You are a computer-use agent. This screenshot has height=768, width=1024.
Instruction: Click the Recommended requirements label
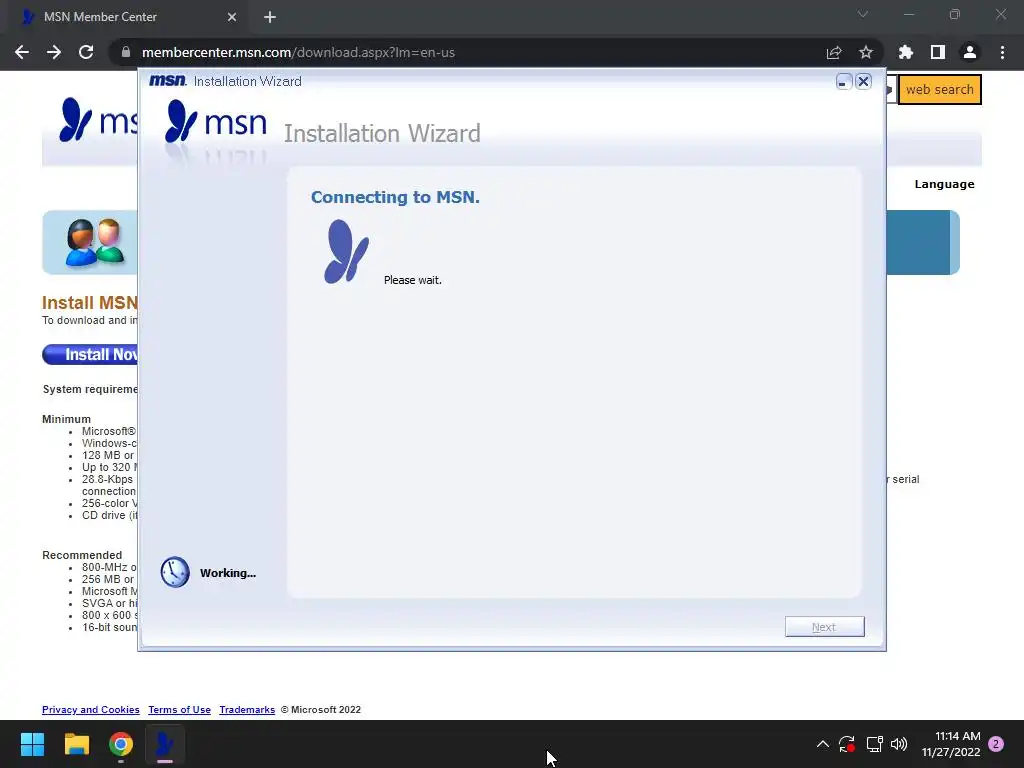pos(82,555)
